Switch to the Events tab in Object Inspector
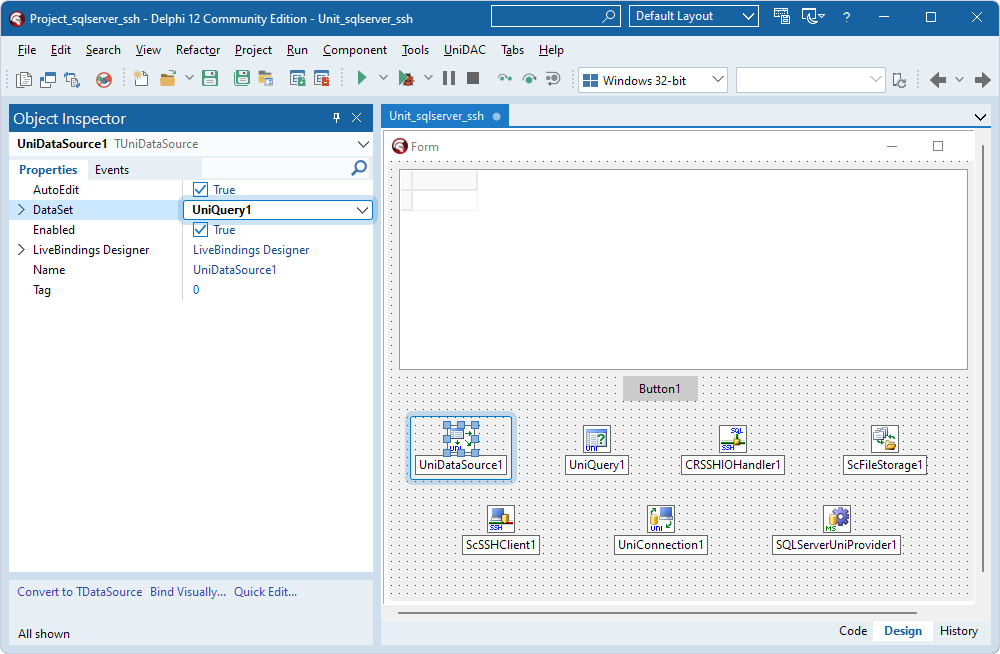This screenshot has height=654, width=1000. tap(111, 169)
